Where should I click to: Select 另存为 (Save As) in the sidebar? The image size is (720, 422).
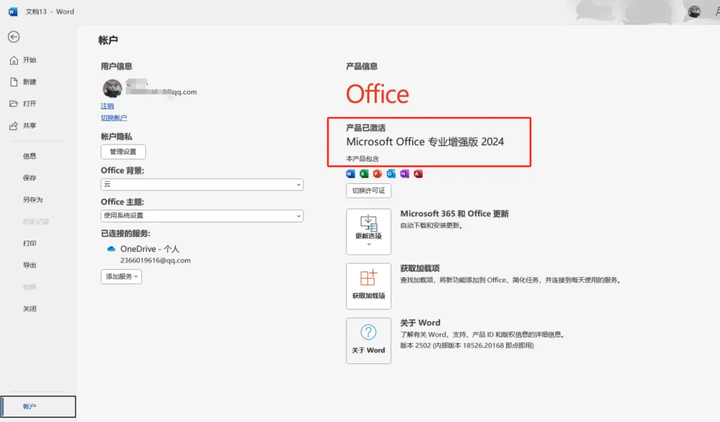click(33, 199)
